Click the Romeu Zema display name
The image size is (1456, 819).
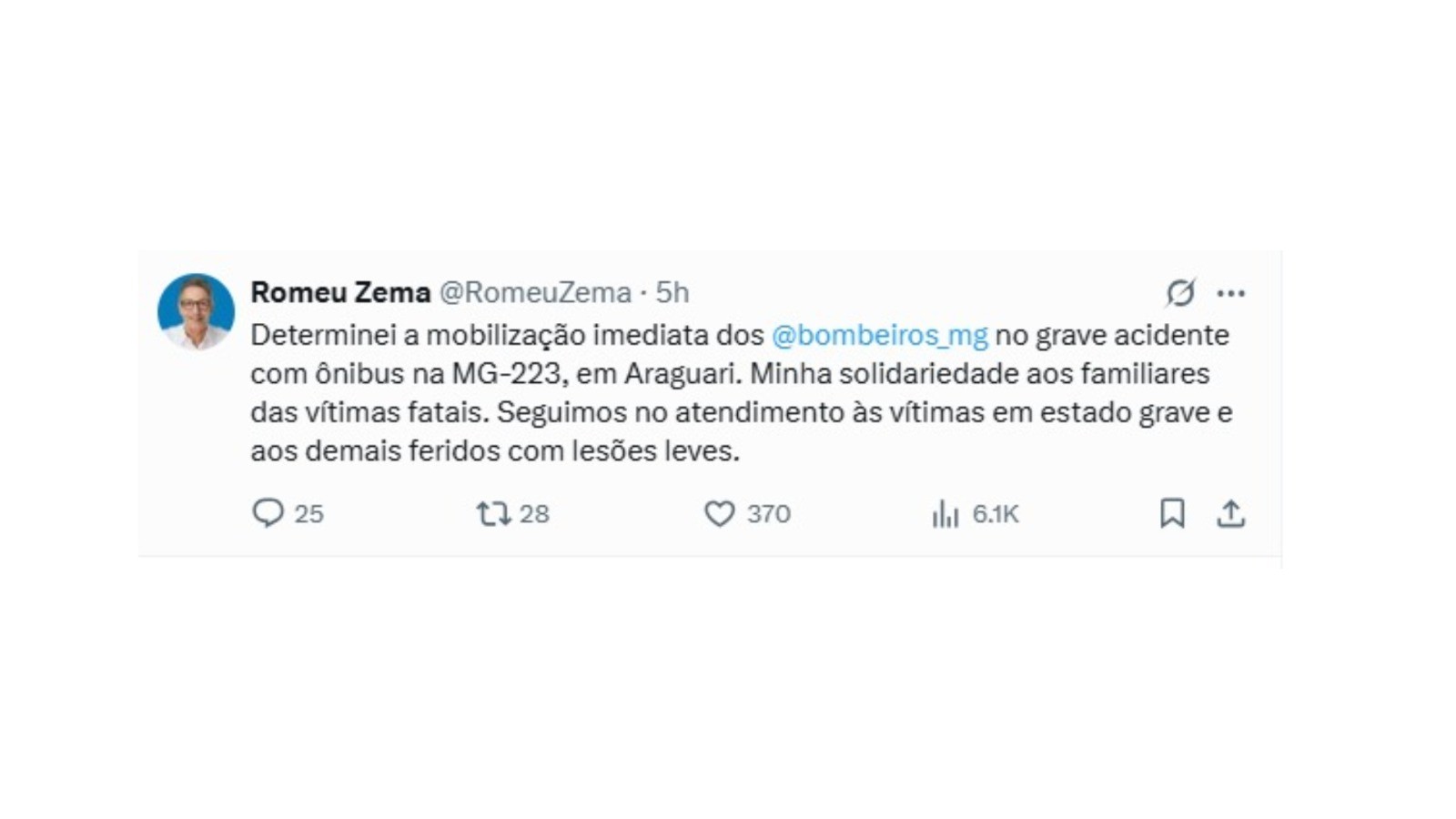click(x=340, y=292)
